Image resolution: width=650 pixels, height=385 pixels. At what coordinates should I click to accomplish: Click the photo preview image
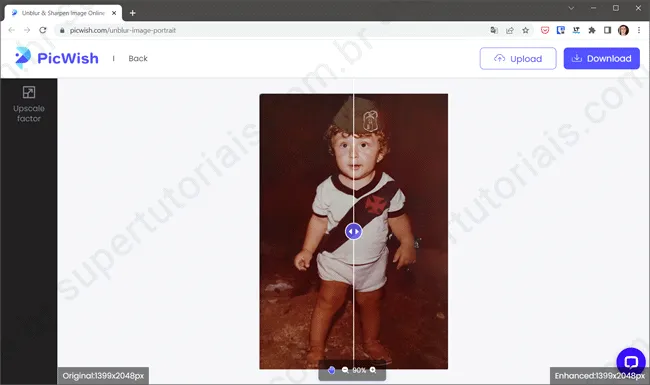354,231
